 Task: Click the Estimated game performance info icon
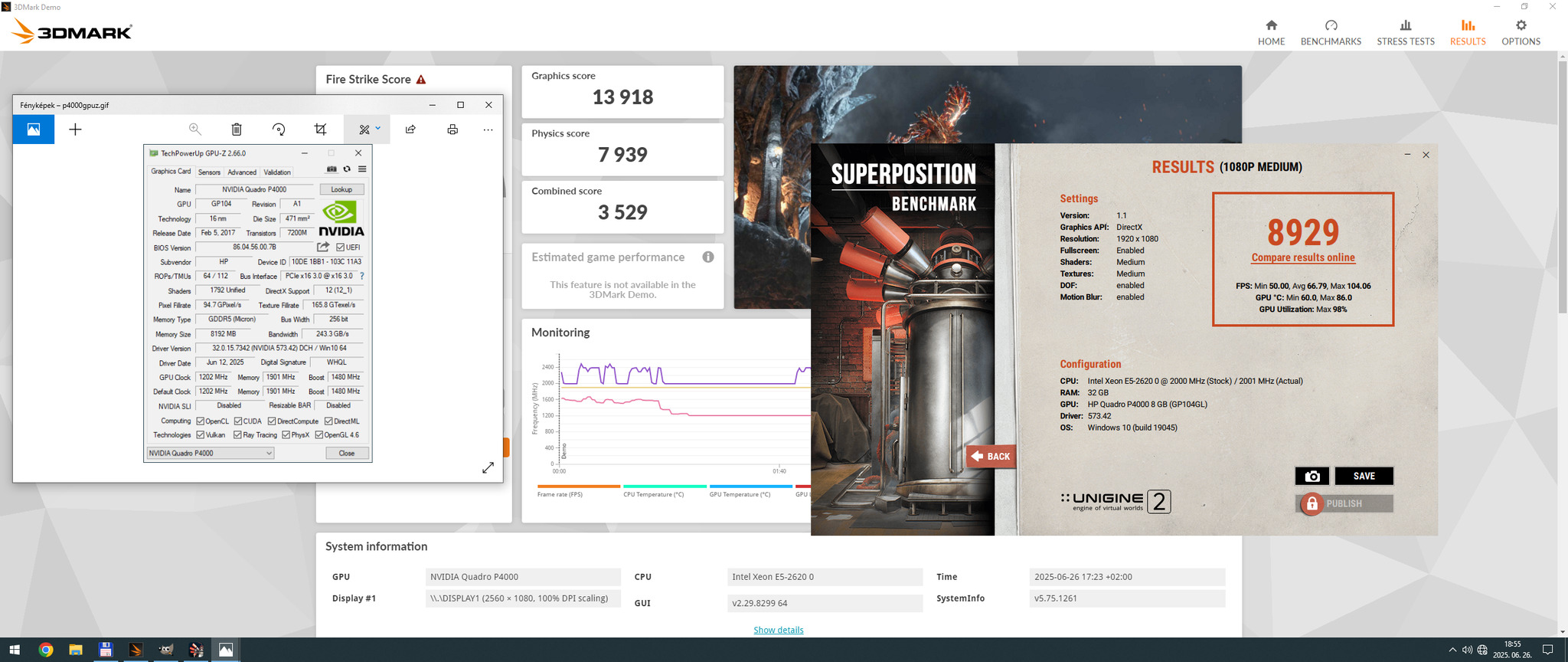(708, 257)
